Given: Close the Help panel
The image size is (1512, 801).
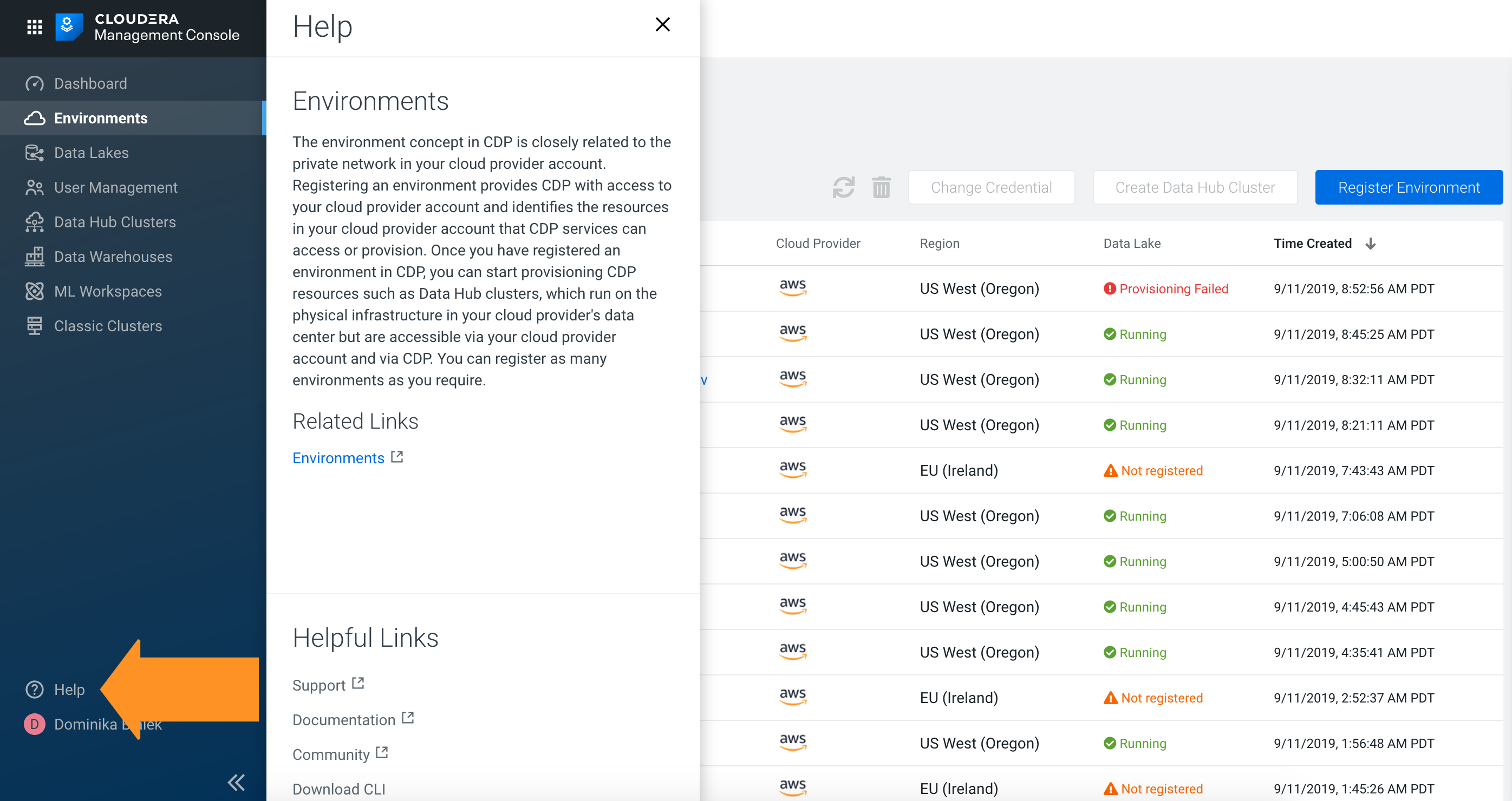Looking at the screenshot, I should coord(662,25).
